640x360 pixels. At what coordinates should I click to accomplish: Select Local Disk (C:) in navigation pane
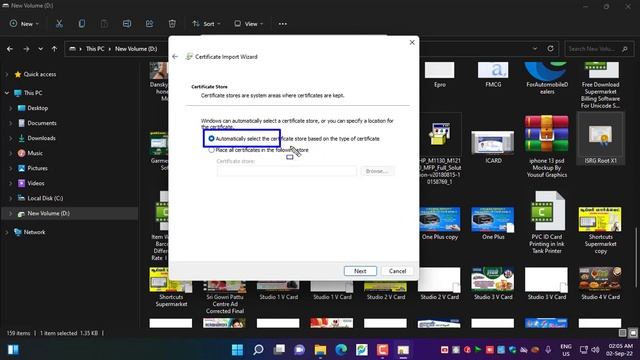(x=45, y=198)
